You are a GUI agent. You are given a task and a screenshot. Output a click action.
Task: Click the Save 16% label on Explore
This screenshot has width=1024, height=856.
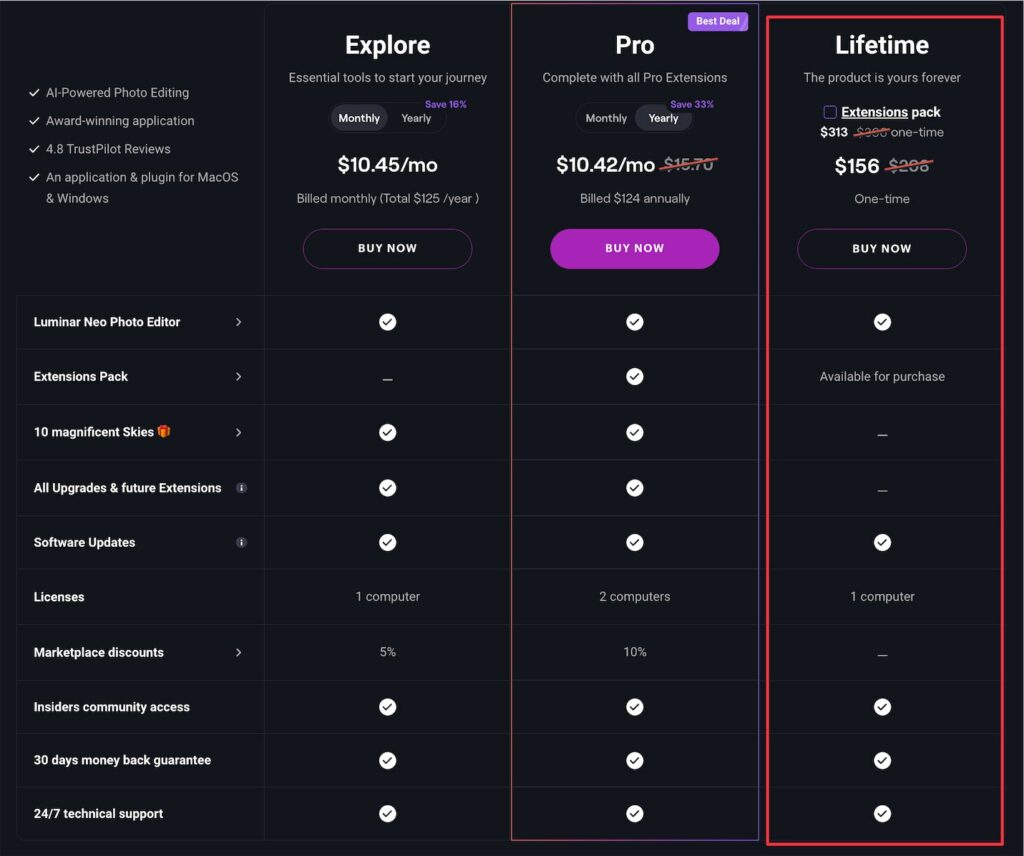point(445,104)
